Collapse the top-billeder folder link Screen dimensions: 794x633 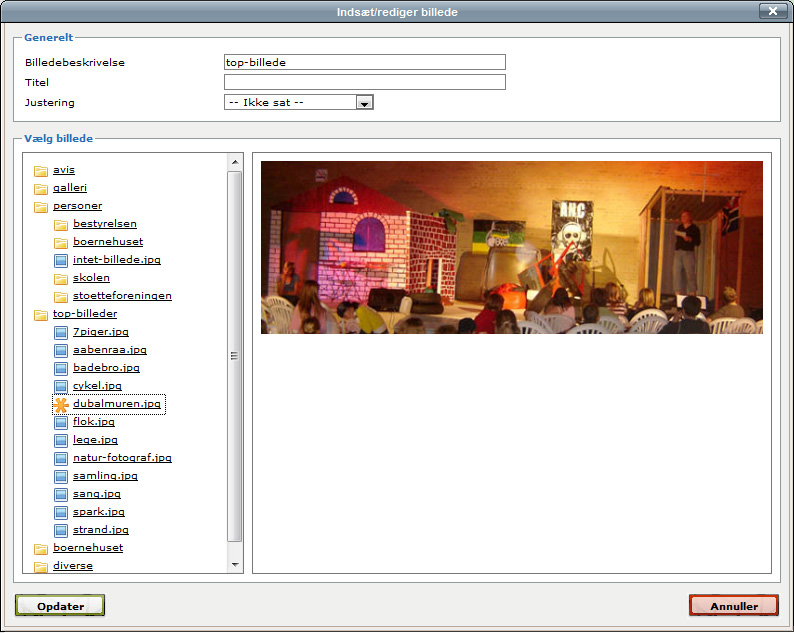pyautogui.click(x=85, y=314)
